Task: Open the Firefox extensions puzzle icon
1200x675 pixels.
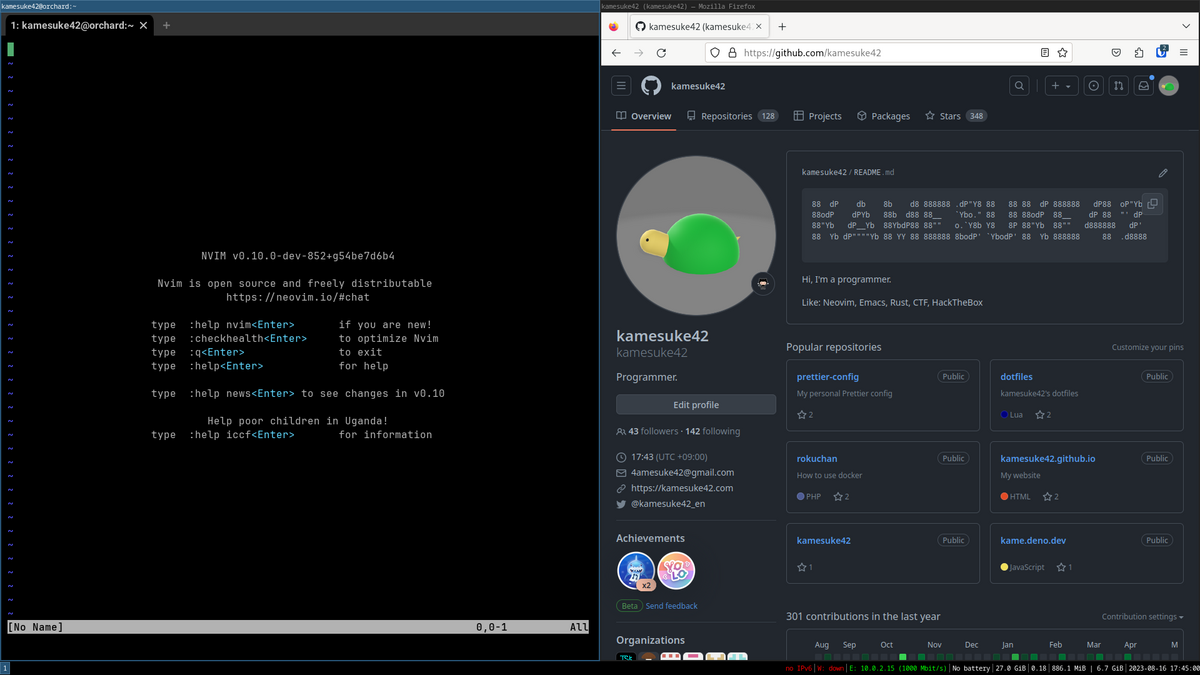Action: tap(1139, 52)
